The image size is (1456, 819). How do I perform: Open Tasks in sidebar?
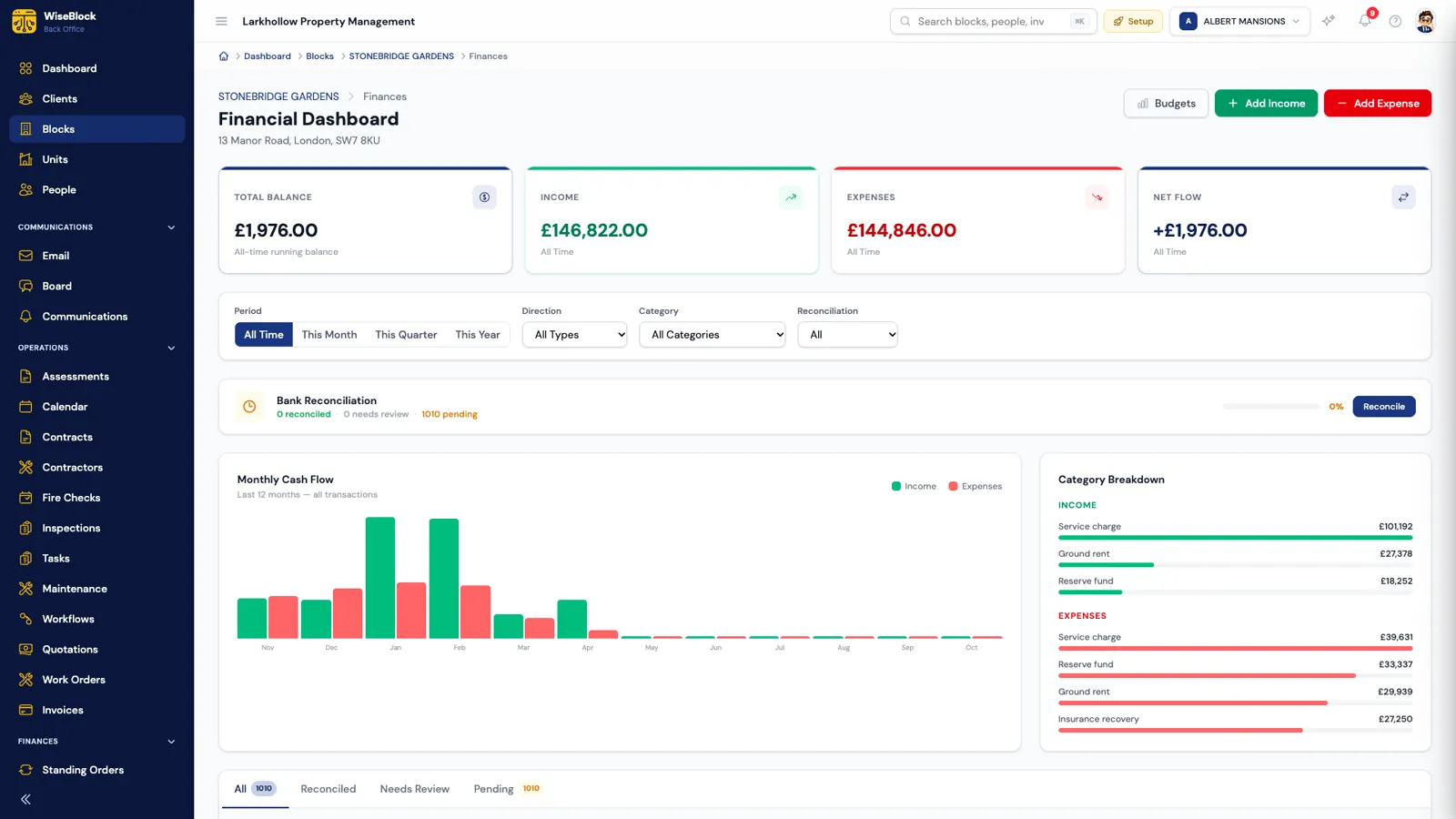point(96,558)
